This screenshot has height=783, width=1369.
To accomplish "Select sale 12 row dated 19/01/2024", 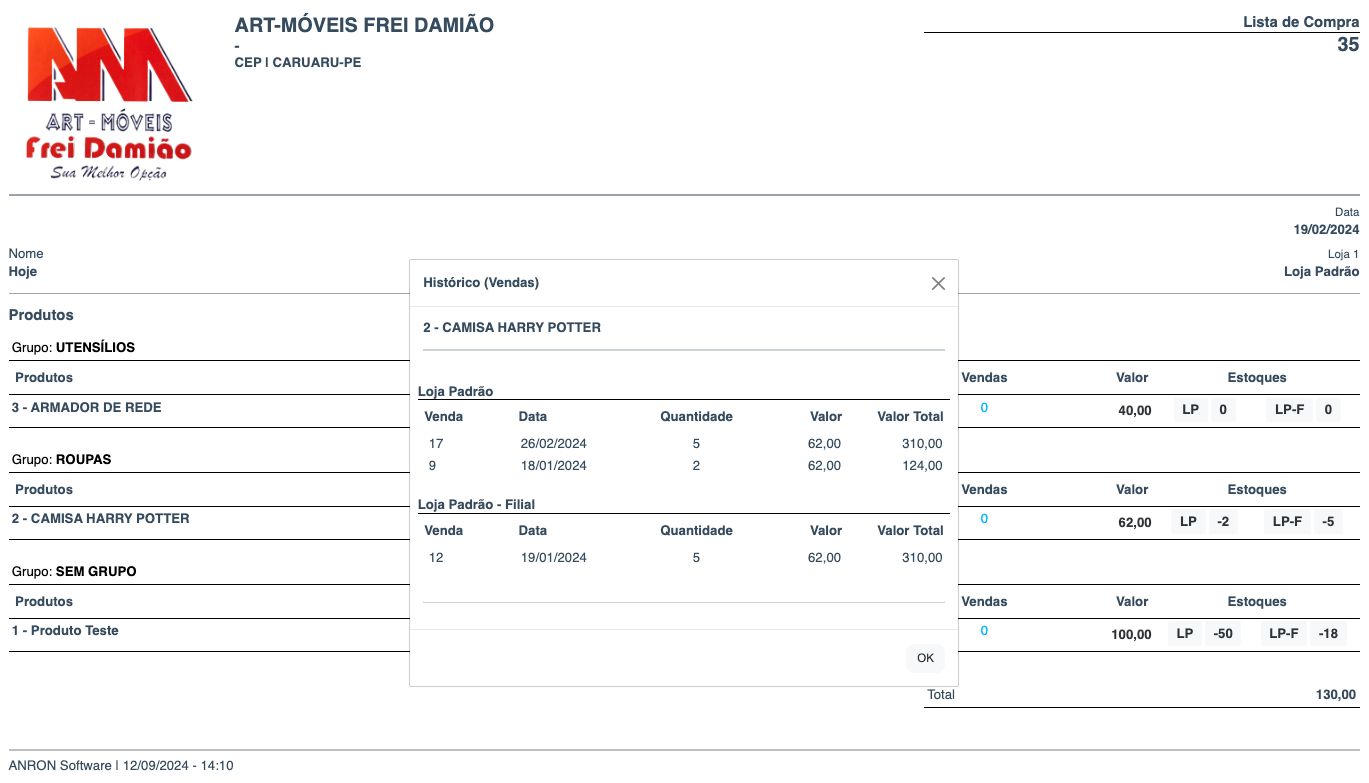I will click(x=682, y=558).
